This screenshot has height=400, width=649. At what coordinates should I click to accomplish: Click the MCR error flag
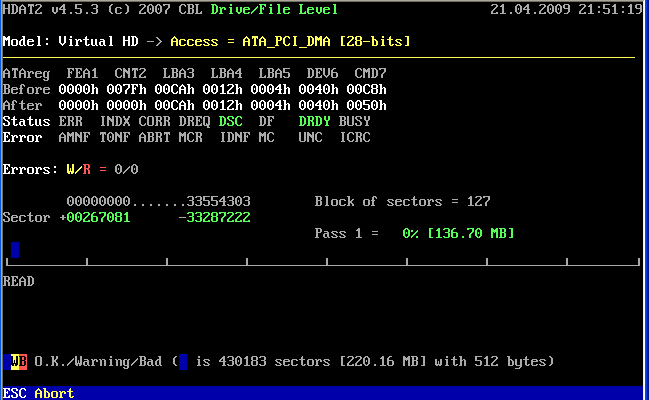coord(190,137)
